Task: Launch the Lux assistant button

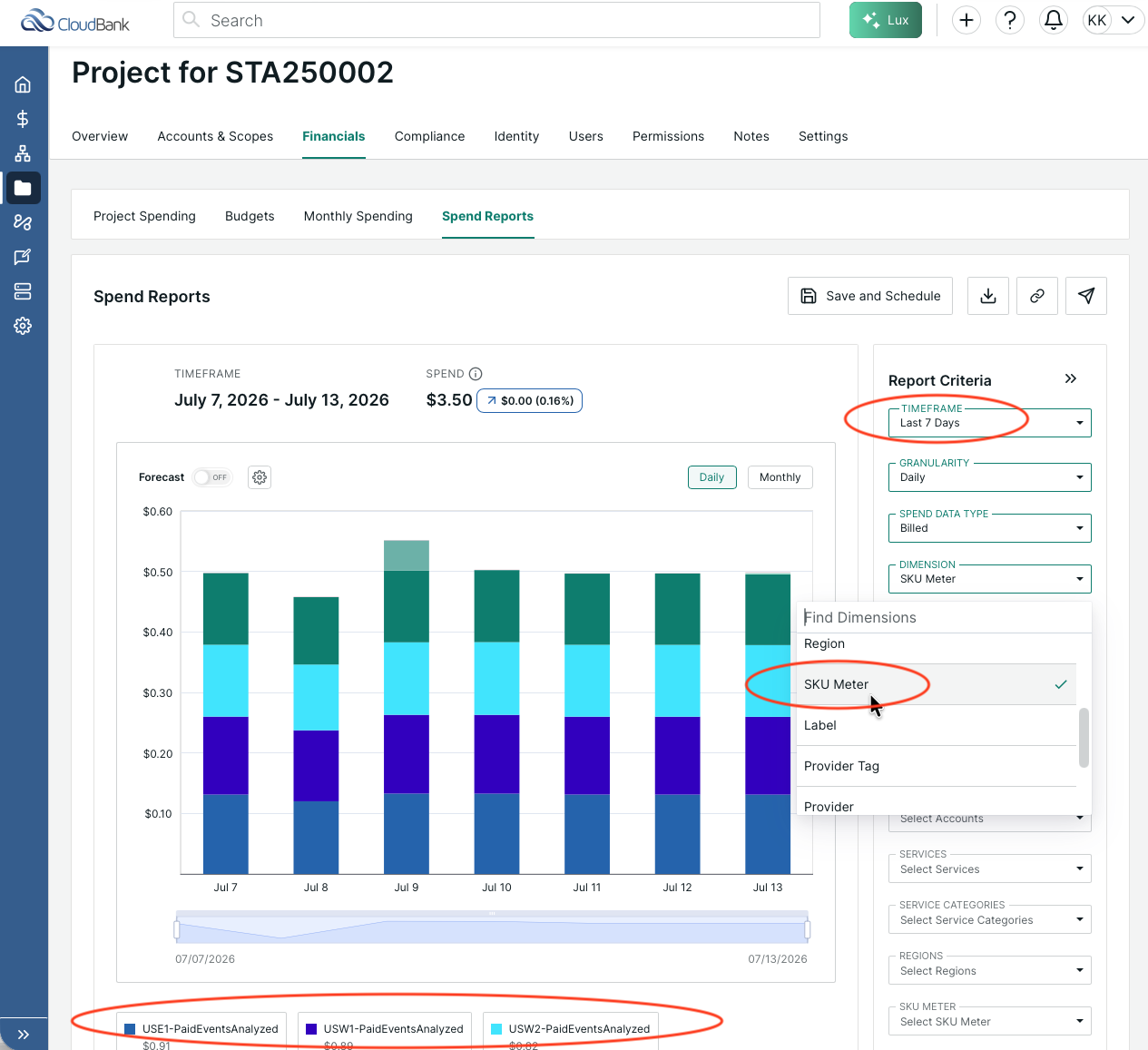Action: (x=886, y=20)
